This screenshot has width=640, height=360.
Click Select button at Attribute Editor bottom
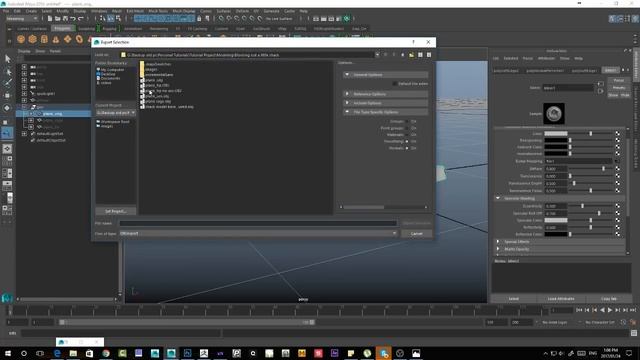click(x=513, y=299)
